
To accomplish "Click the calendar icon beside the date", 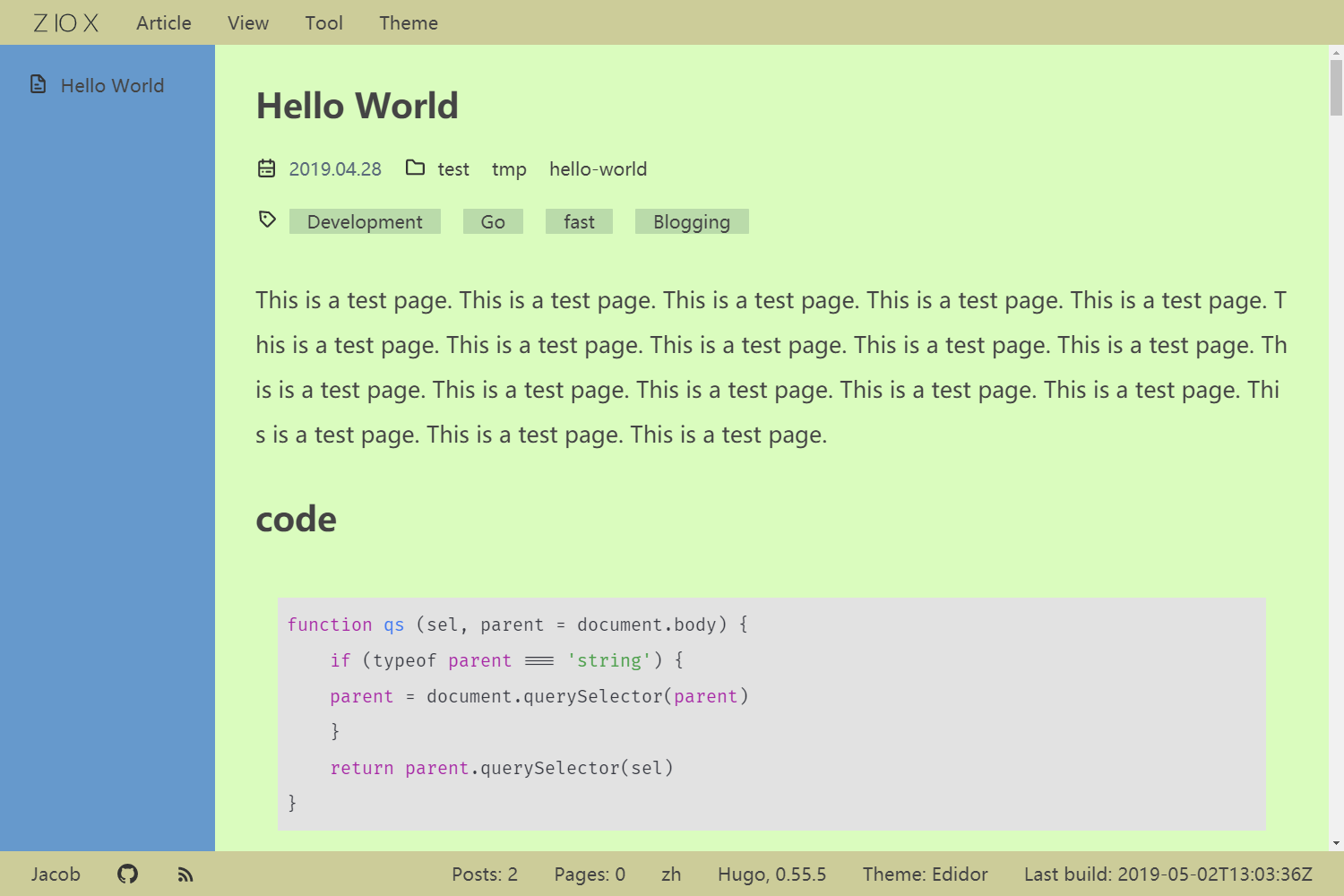I will (x=267, y=168).
